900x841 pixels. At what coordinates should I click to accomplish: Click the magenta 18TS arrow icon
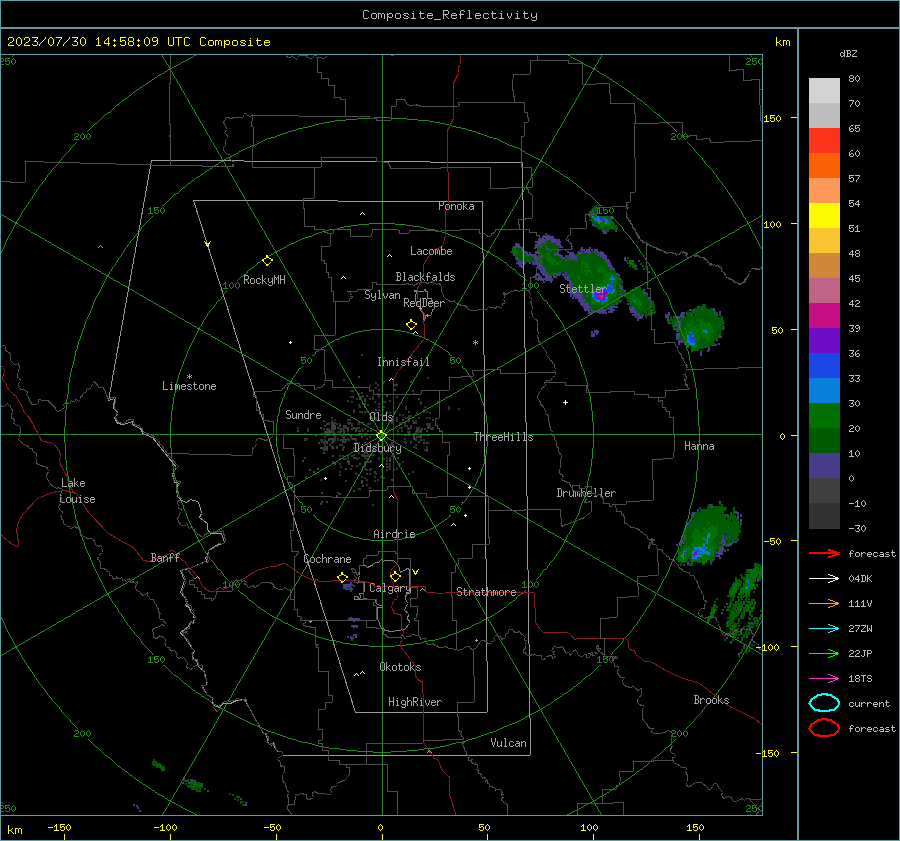[x=824, y=679]
